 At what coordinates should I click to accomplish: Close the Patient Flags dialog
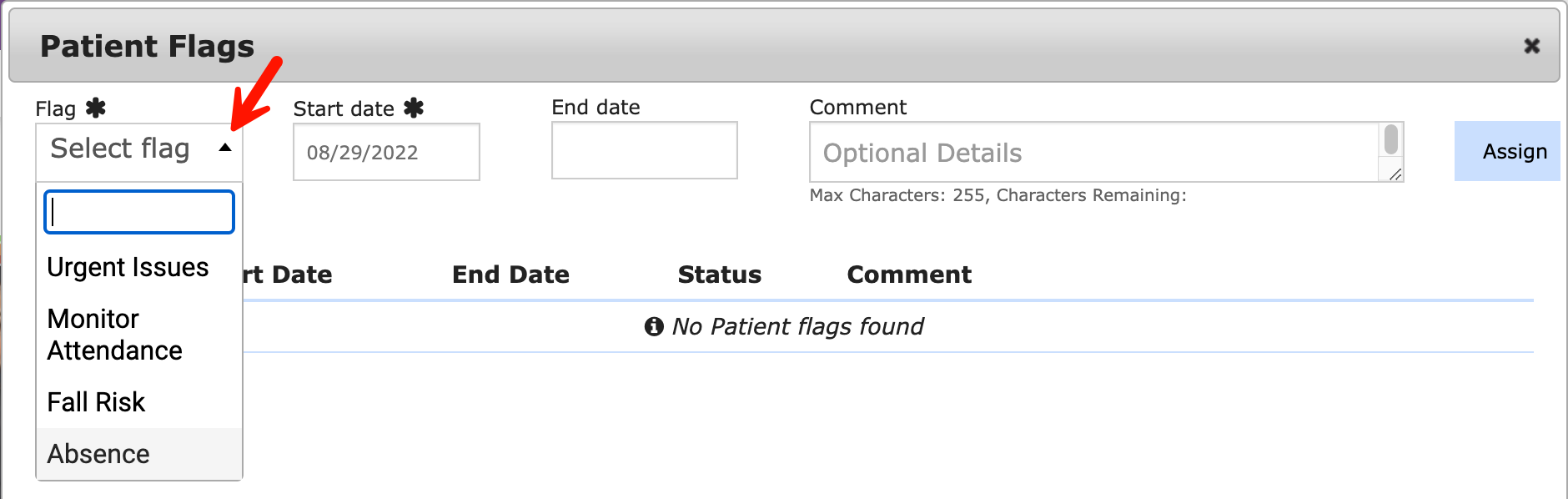coord(1533,47)
